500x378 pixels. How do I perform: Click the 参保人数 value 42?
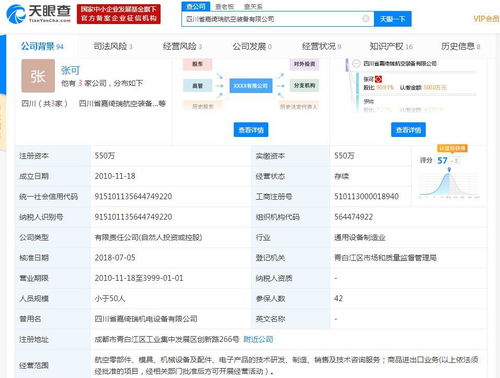338,298
